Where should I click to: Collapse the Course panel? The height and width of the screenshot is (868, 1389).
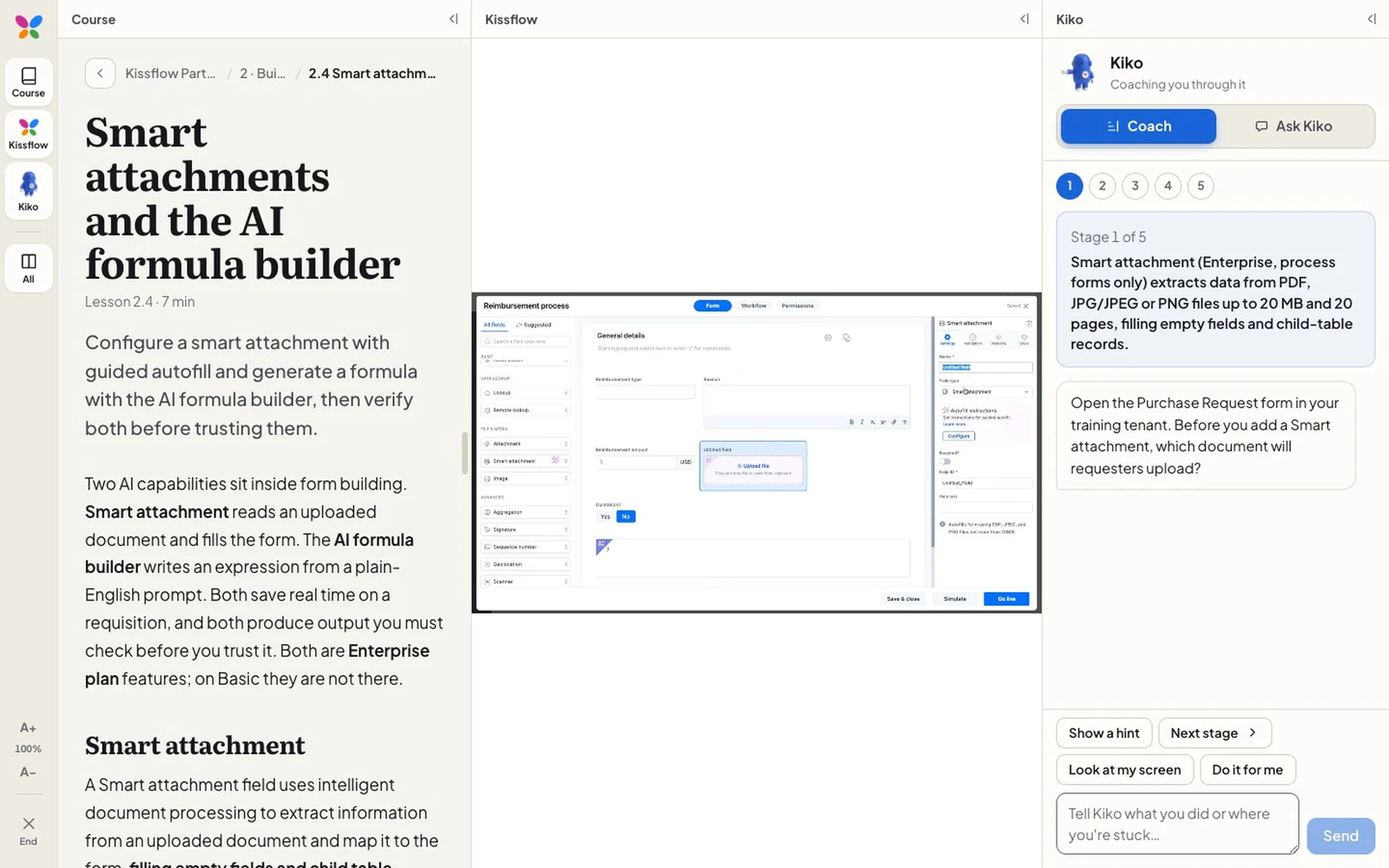coord(453,19)
